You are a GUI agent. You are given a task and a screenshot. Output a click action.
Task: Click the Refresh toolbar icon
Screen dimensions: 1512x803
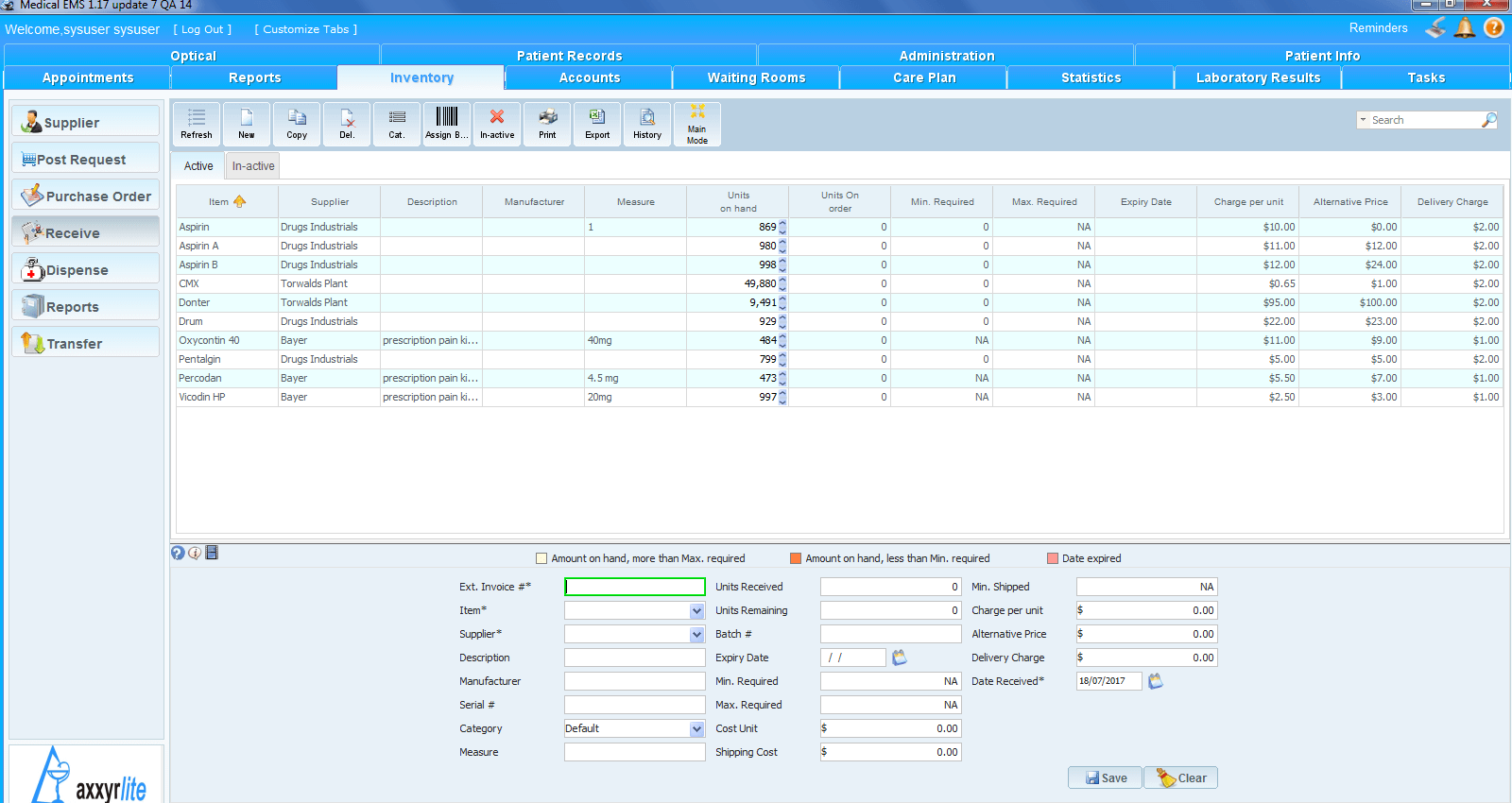pyautogui.click(x=197, y=124)
